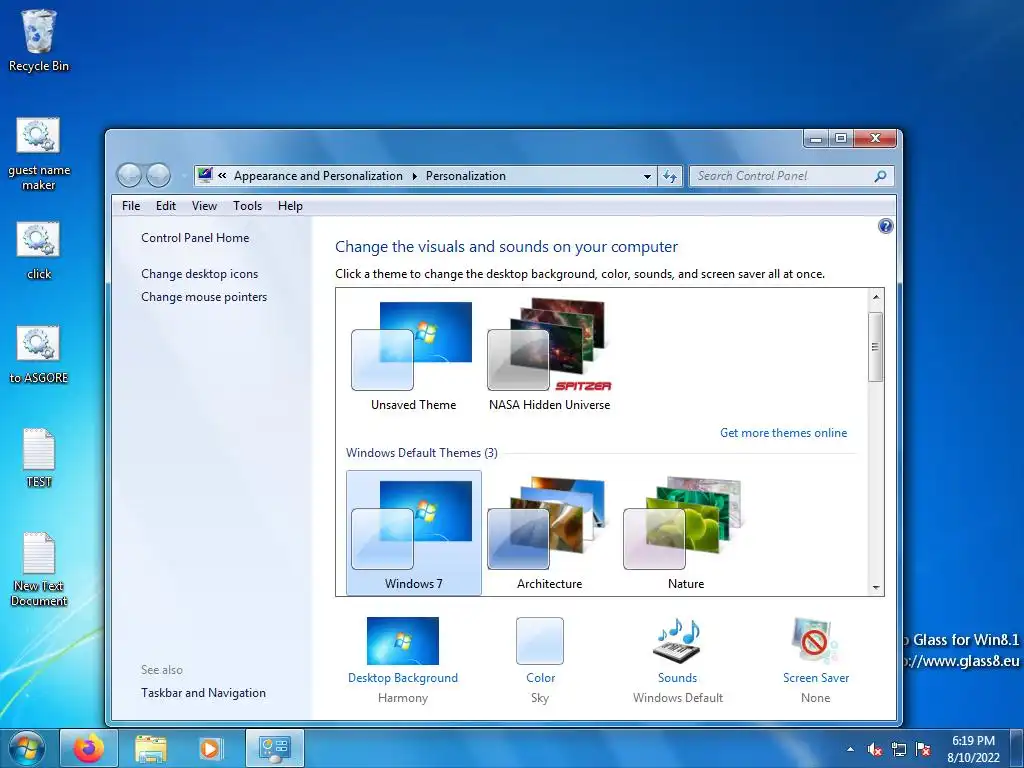Apply the Nature theme
The image size is (1024, 768).
point(685,533)
